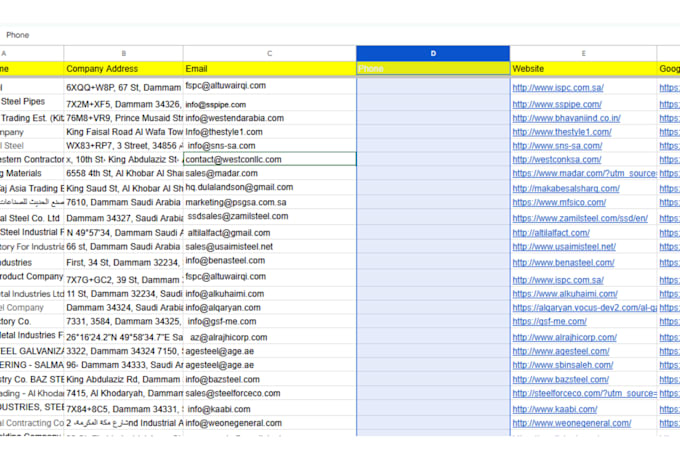This screenshot has height=459, width=680.
Task: Select column C header
Action: (x=269, y=53)
